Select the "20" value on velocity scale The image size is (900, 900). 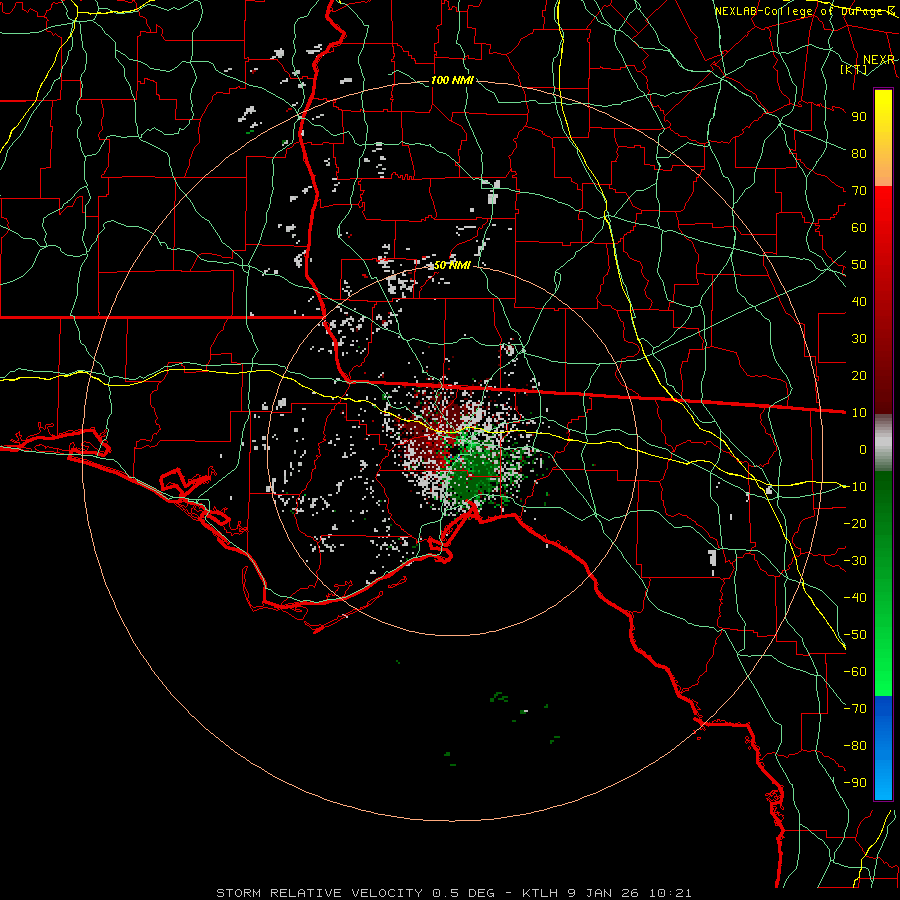point(859,375)
